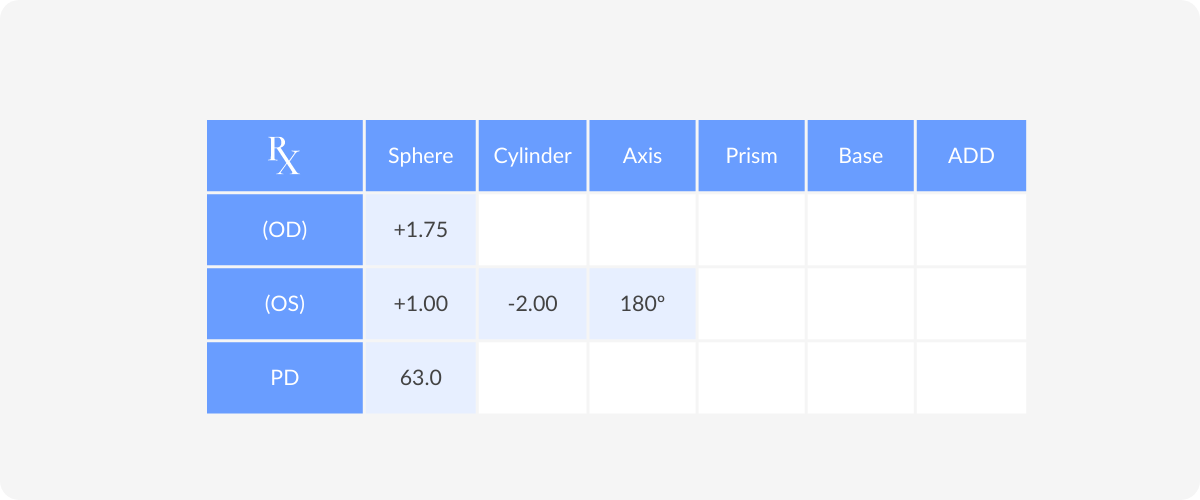Click the empty OD Cylinder cell
The height and width of the screenshot is (500, 1200).
click(533, 229)
